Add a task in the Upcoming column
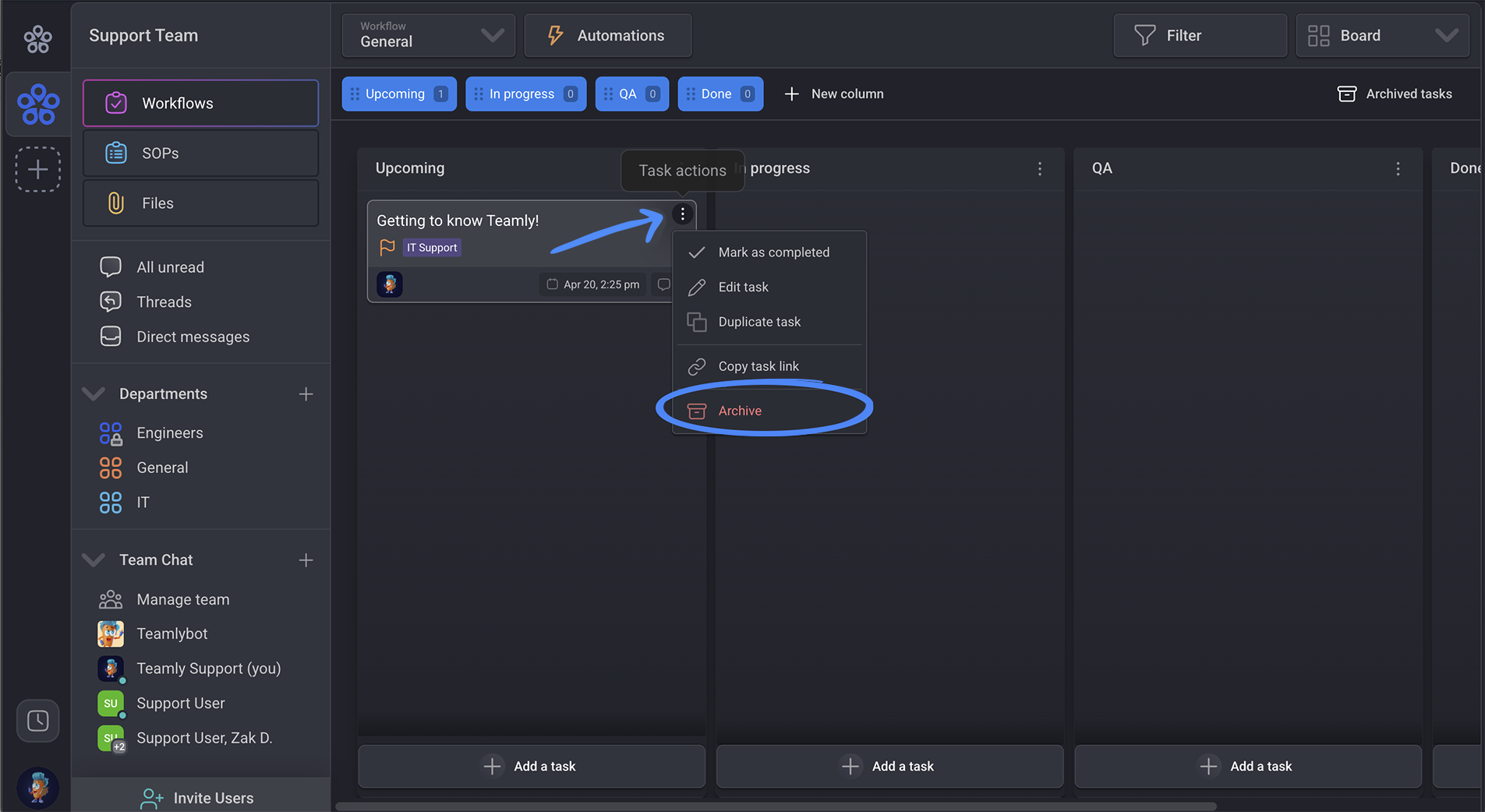Viewport: 1485px width, 812px height. click(532, 766)
